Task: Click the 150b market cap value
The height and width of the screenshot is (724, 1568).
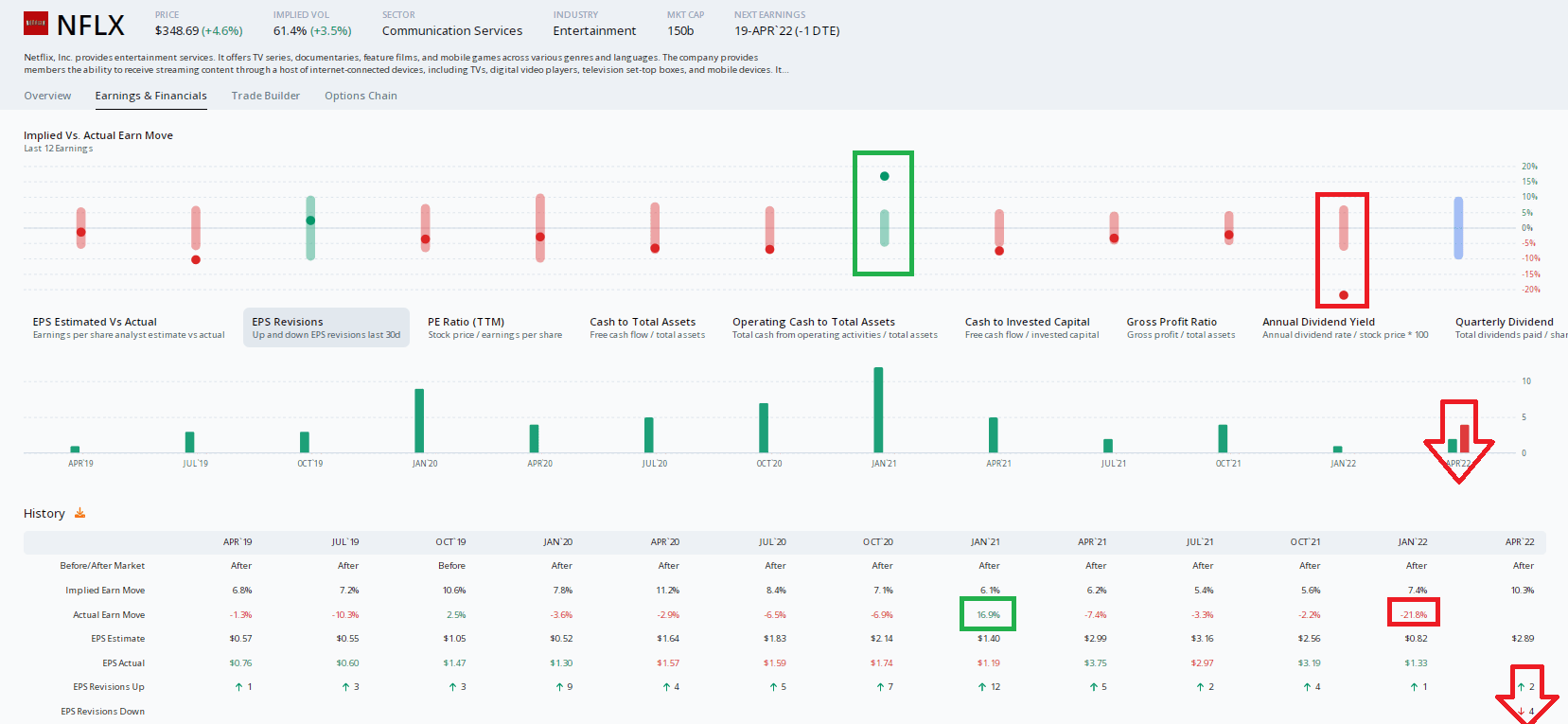Action: coord(680,31)
